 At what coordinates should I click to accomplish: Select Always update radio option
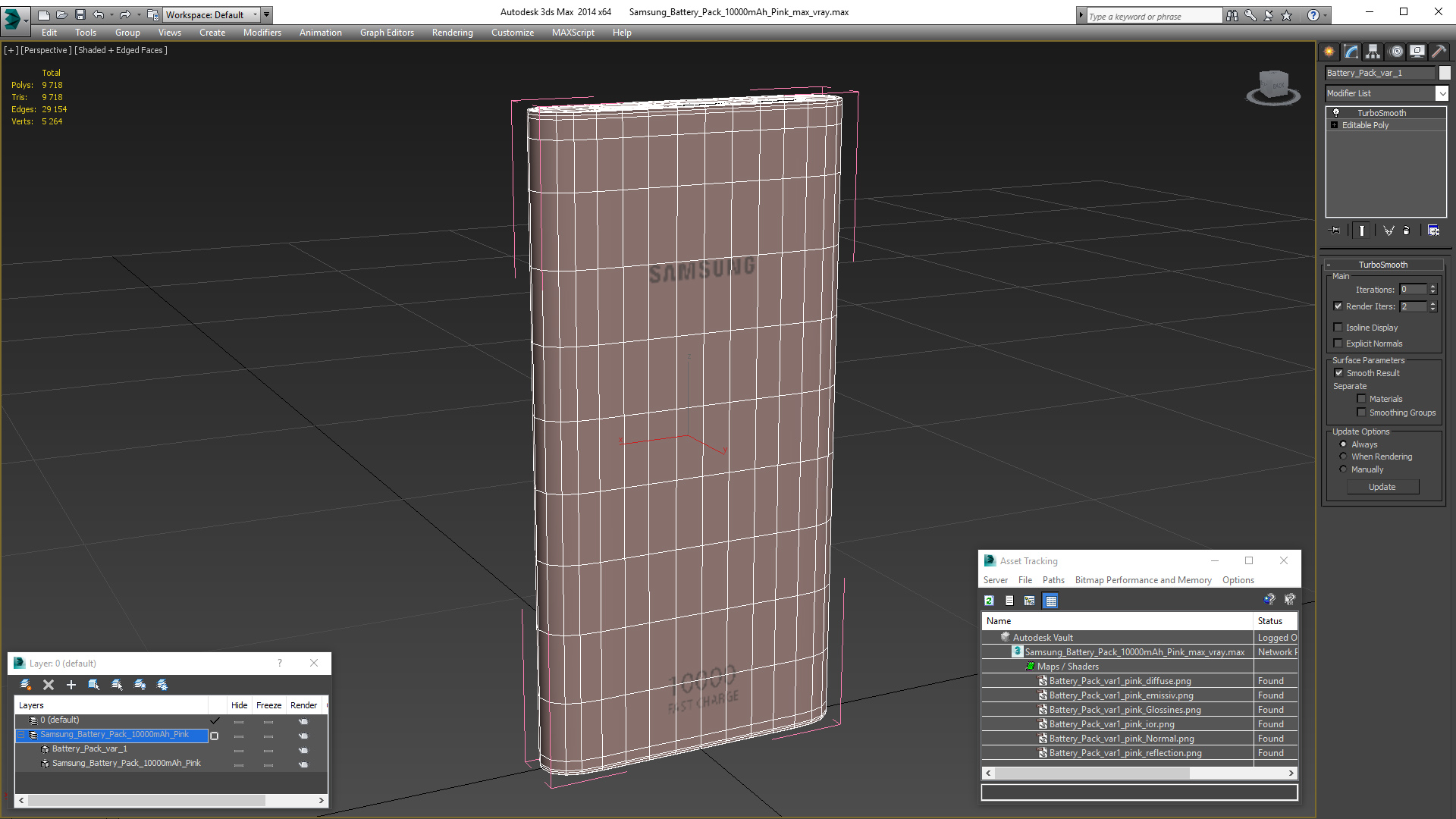tap(1343, 444)
